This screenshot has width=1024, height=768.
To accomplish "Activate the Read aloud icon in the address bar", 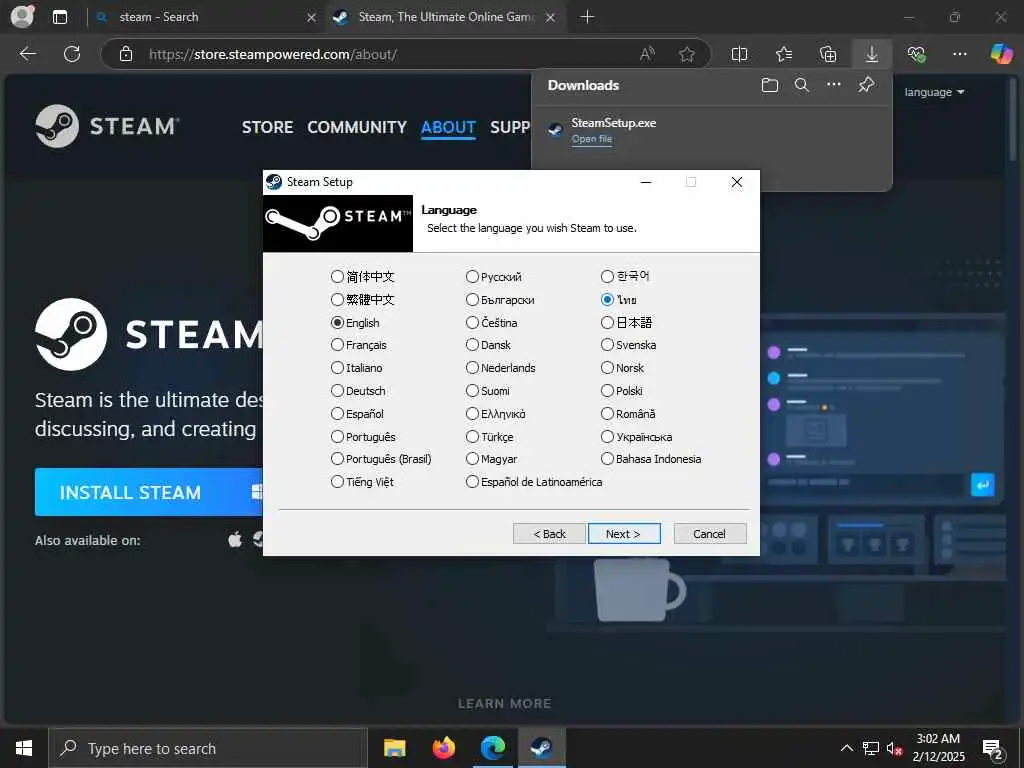I will [647, 54].
